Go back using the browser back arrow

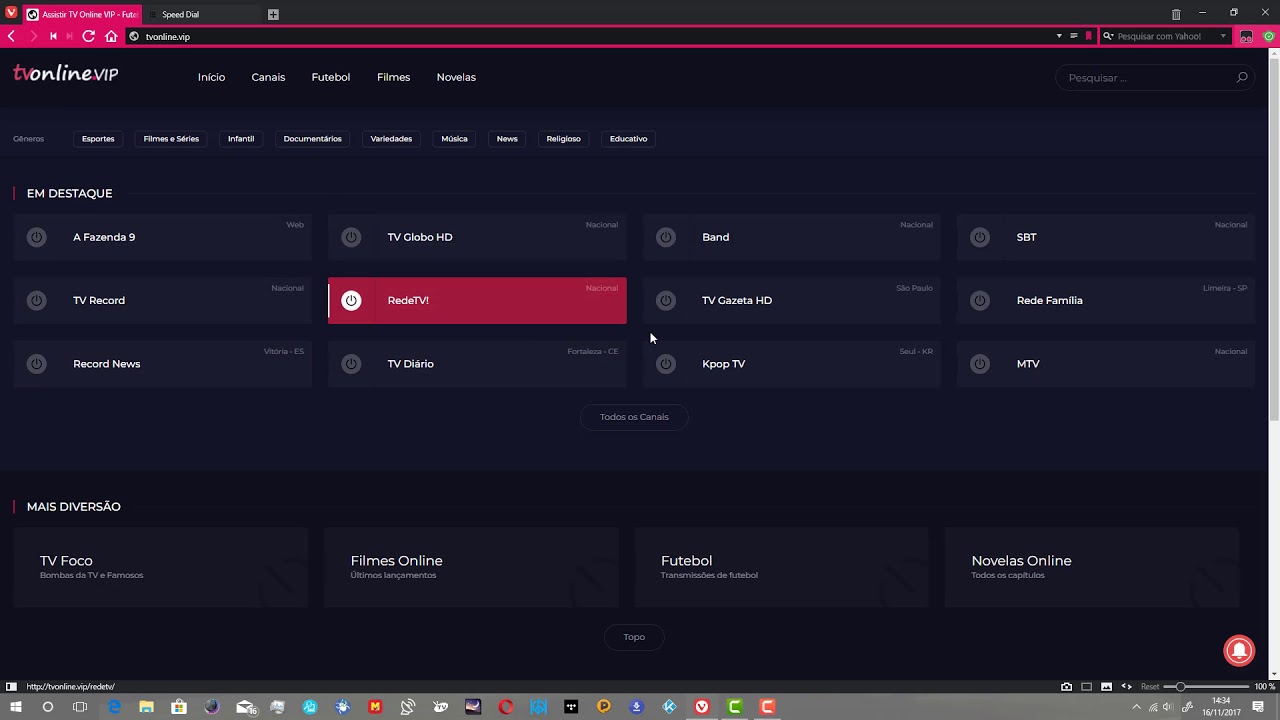click(x=11, y=36)
